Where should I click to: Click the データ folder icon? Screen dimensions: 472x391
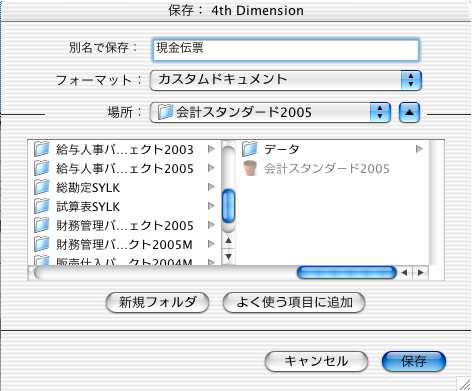[x=250, y=149]
